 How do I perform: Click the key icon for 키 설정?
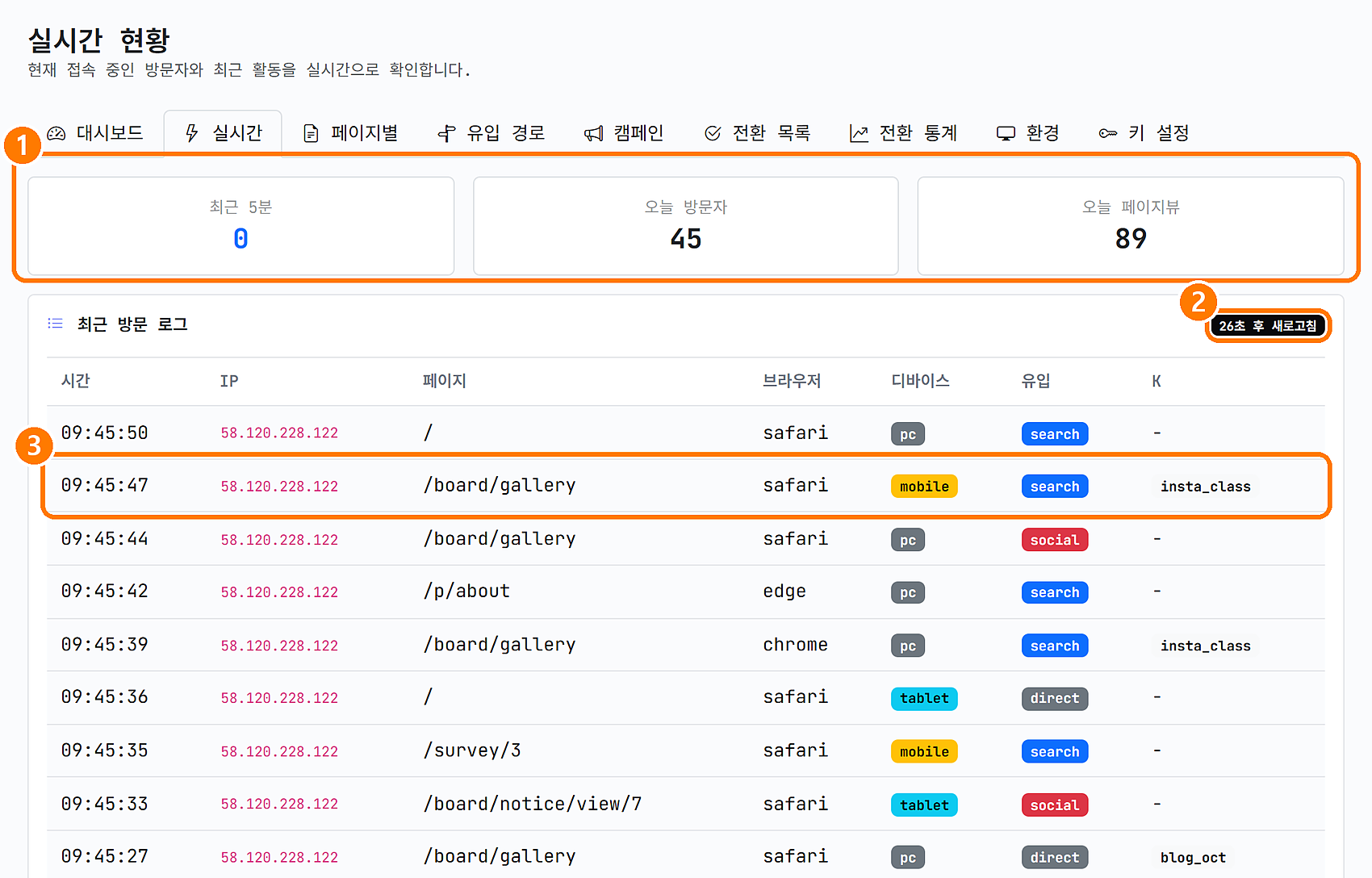tap(1108, 133)
